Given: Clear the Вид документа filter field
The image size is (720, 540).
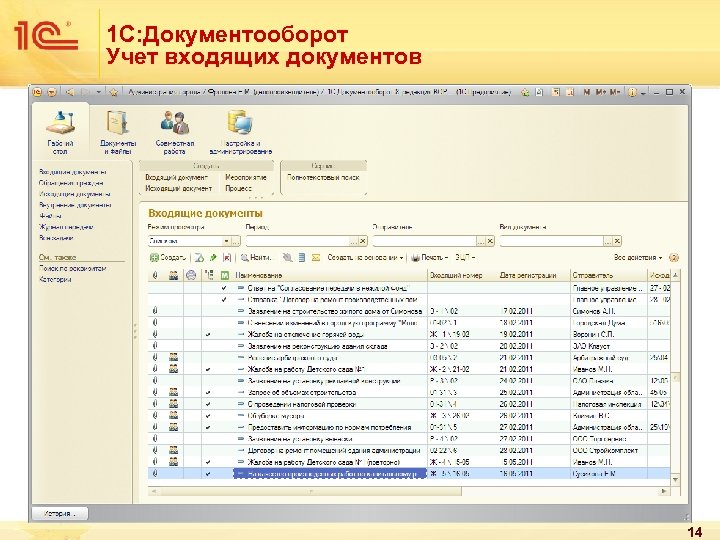Looking at the screenshot, I should click(x=617, y=241).
